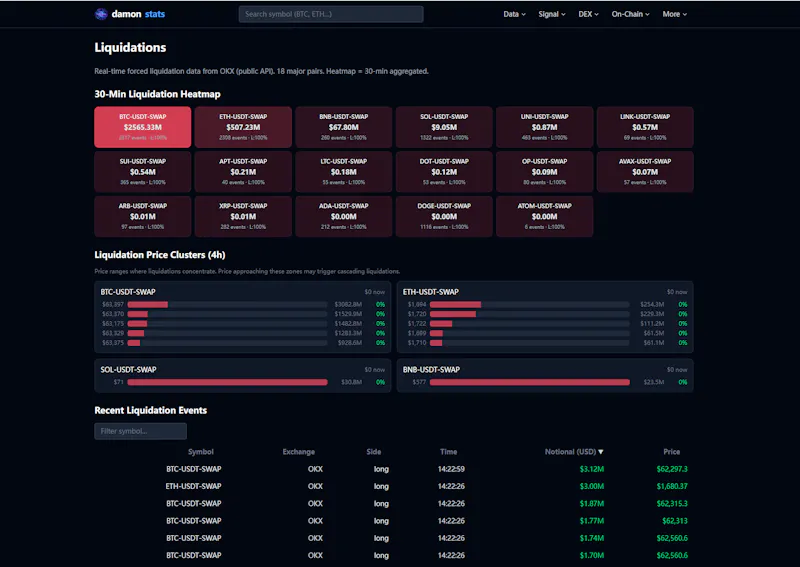800x567 pixels.
Task: Click the SOL $71 cluster bar
Action: click(x=228, y=382)
